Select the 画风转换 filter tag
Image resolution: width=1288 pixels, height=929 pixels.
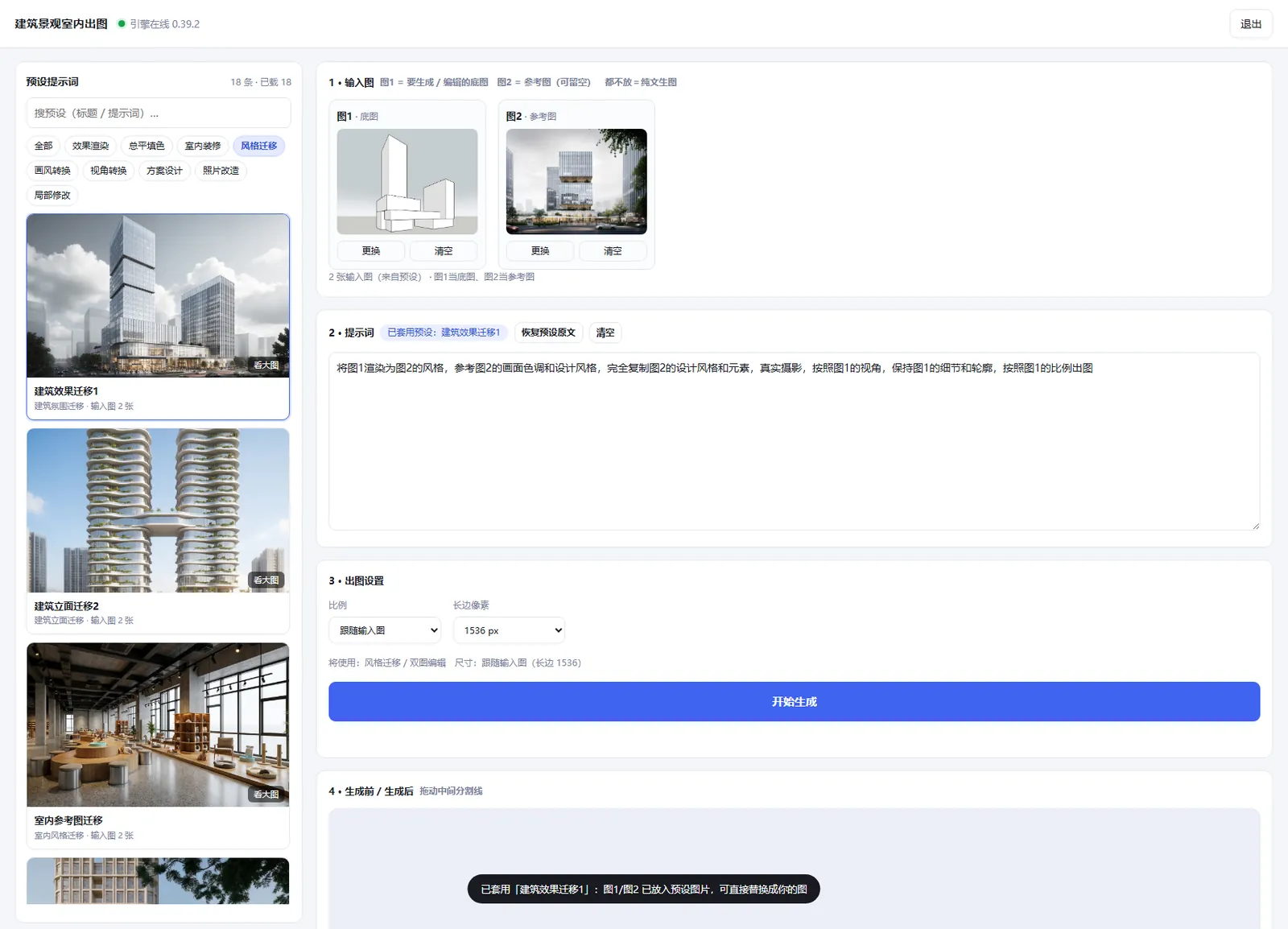coord(52,171)
